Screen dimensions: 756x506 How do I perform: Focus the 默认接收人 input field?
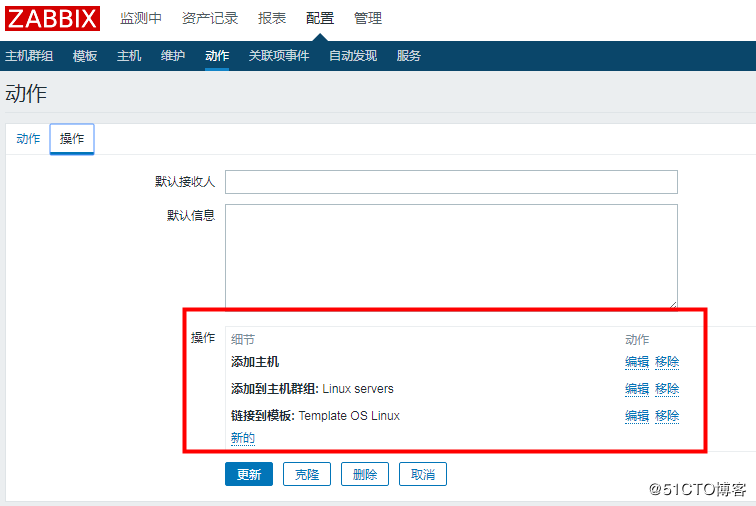(x=451, y=182)
